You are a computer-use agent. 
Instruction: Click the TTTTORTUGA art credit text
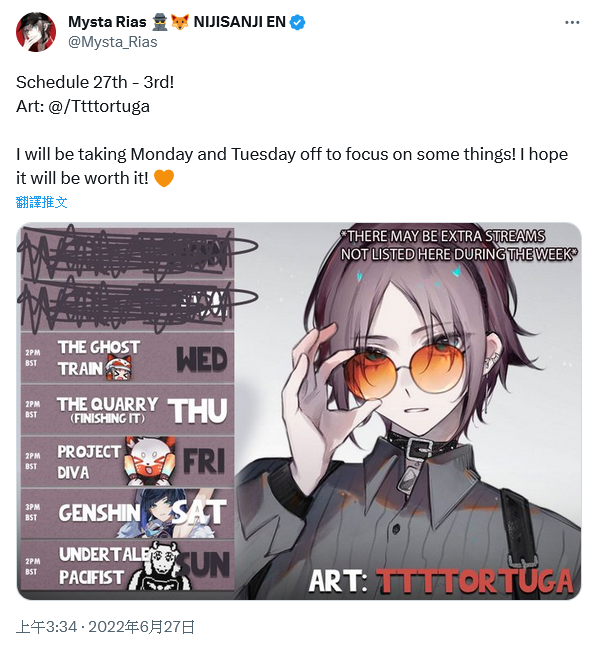click(475, 581)
